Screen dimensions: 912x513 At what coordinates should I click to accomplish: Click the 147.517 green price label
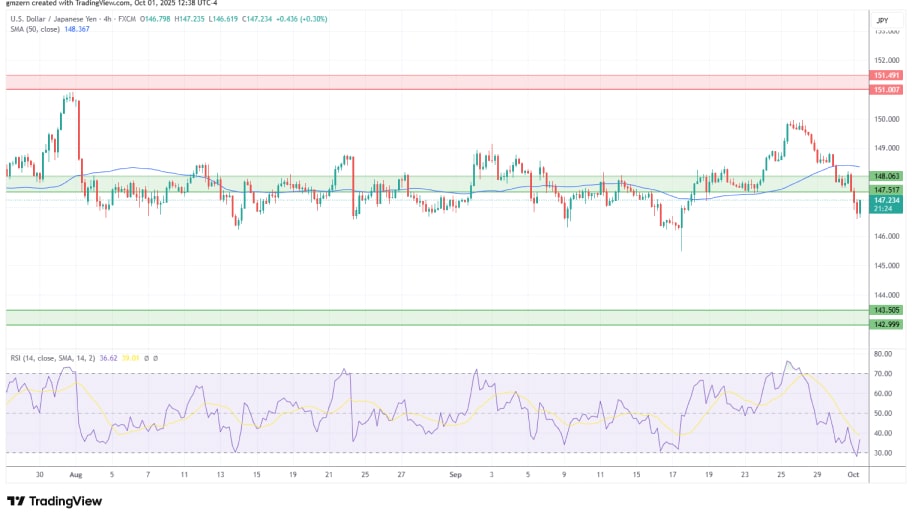click(884, 189)
